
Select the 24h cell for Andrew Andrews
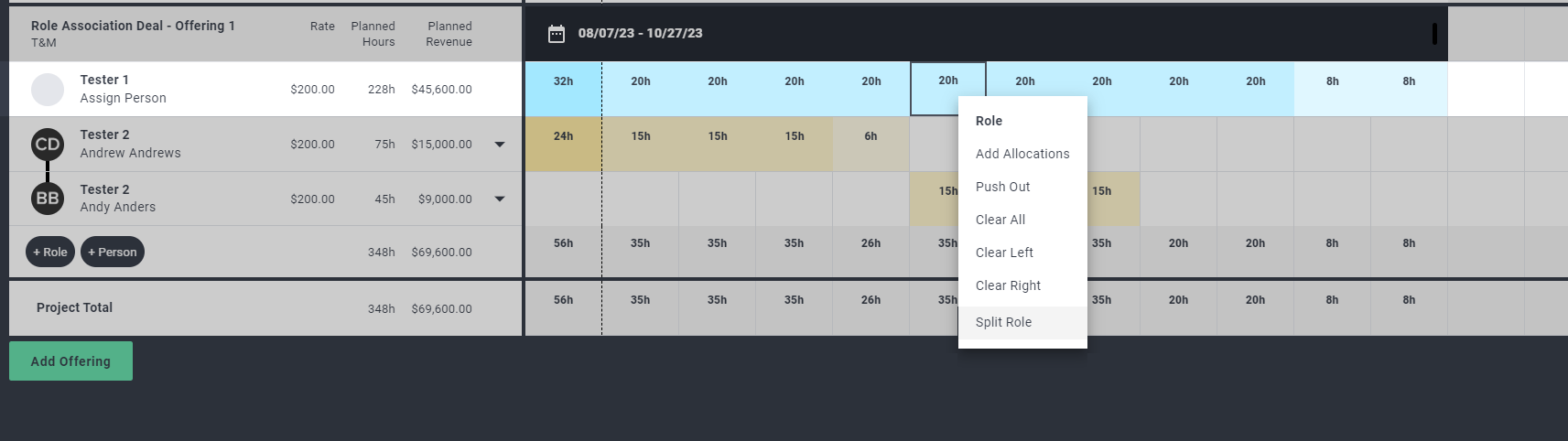[x=563, y=144]
